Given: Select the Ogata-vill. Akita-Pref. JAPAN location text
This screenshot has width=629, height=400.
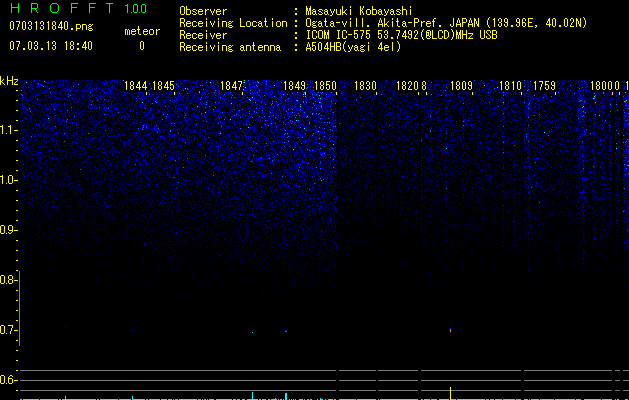Looking at the screenshot, I should coord(446,23).
